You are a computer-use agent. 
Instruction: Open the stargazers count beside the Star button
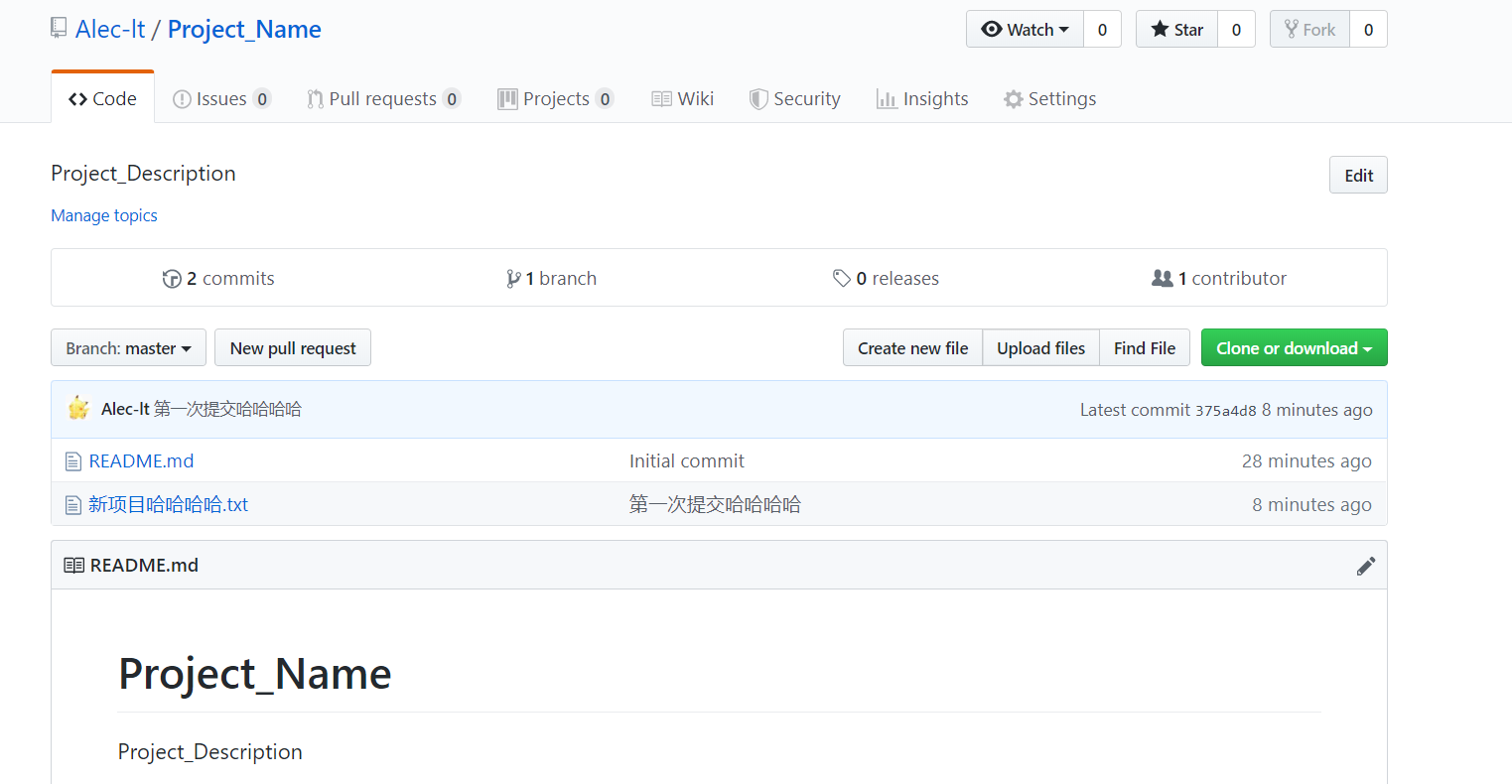1236,30
